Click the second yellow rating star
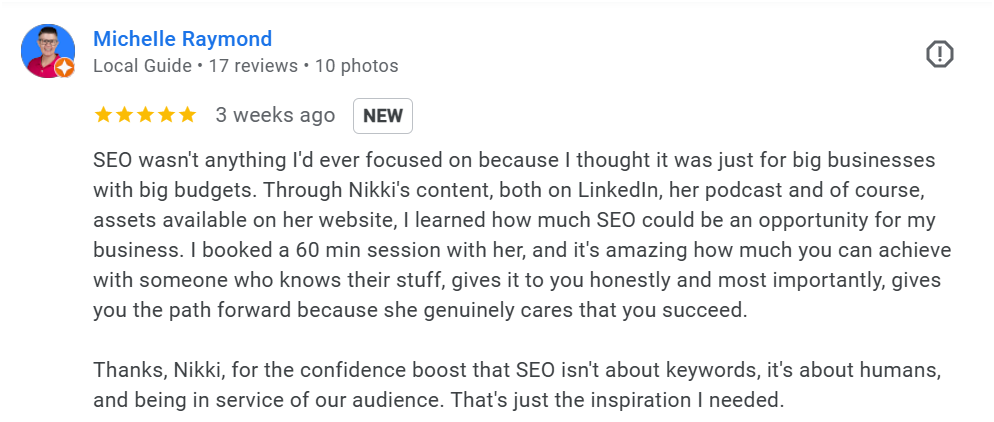 [124, 115]
